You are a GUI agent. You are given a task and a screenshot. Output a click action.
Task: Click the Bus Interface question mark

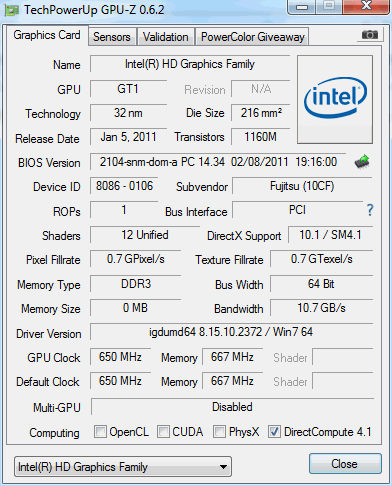pyautogui.click(x=370, y=210)
